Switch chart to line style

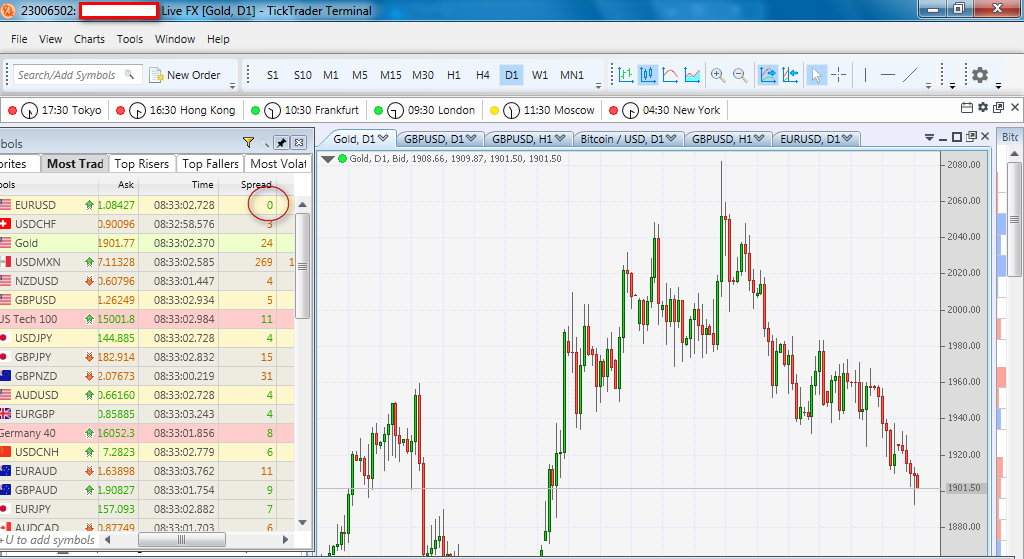(670, 75)
